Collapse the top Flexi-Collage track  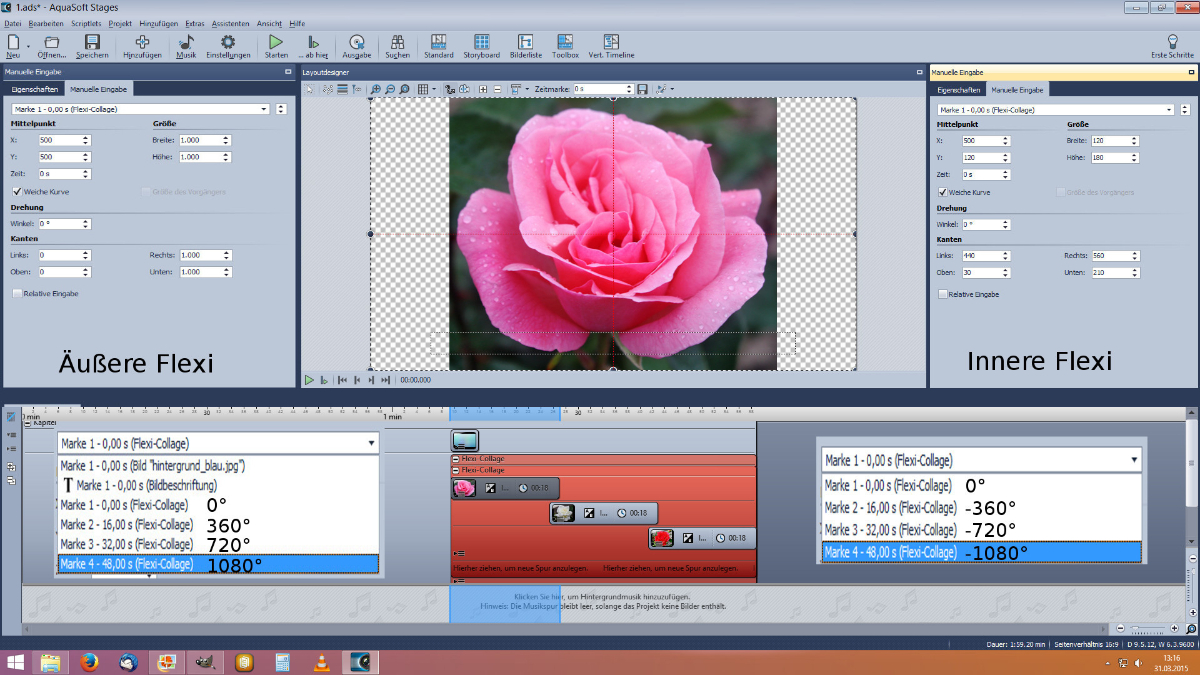pos(456,459)
